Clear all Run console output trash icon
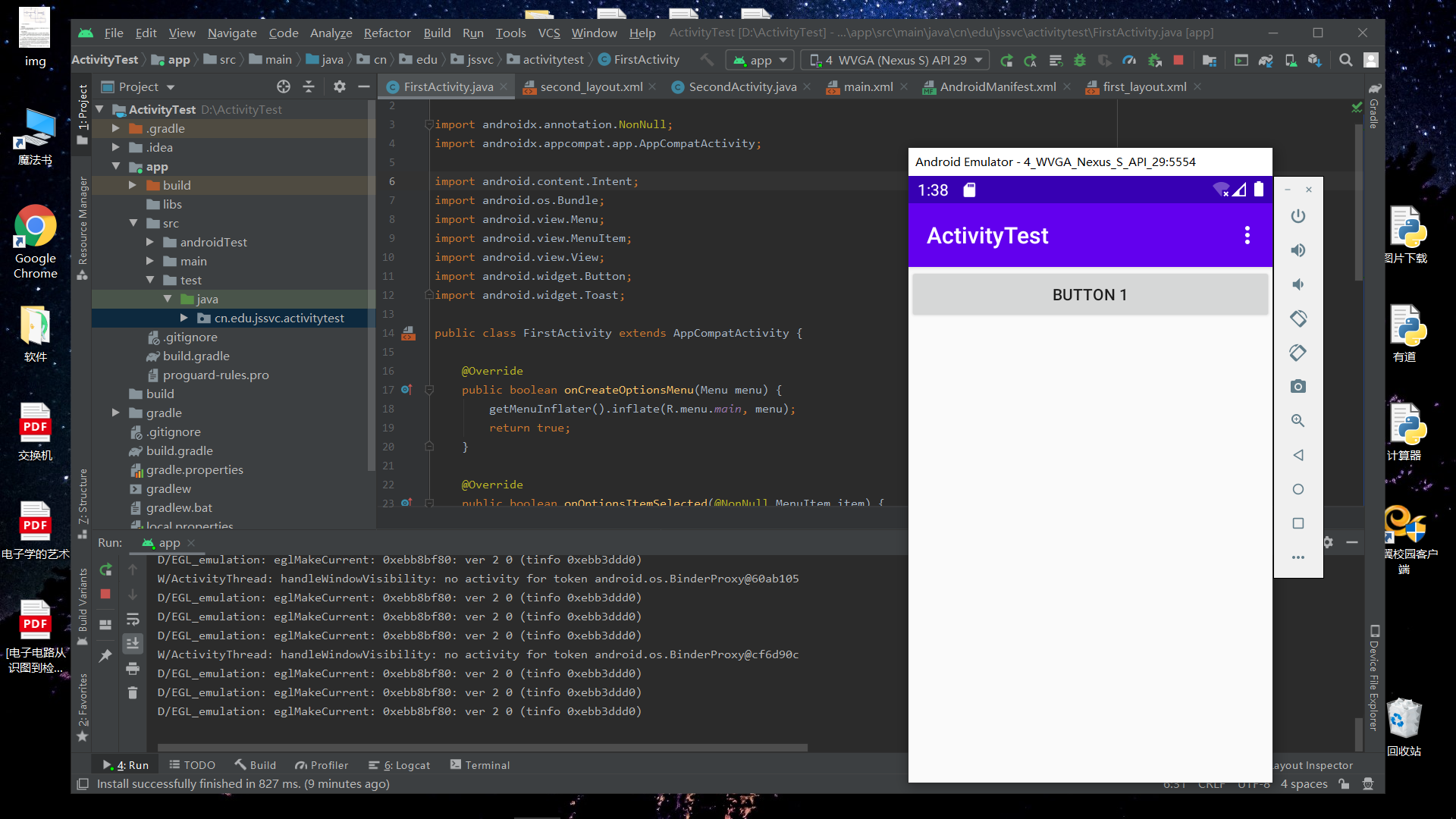The image size is (1456, 819). [133, 692]
